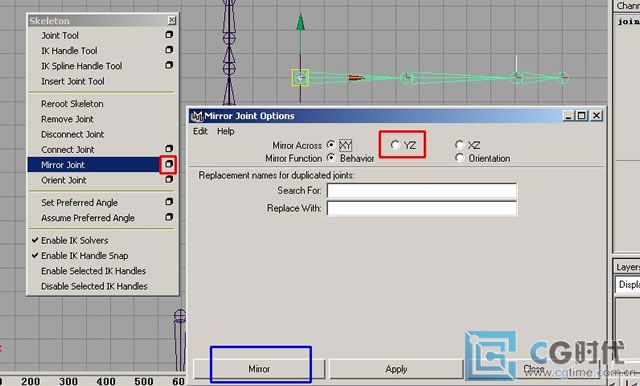Choose Set Preferred Angle
The width and height of the screenshot is (640, 386).
pos(79,202)
